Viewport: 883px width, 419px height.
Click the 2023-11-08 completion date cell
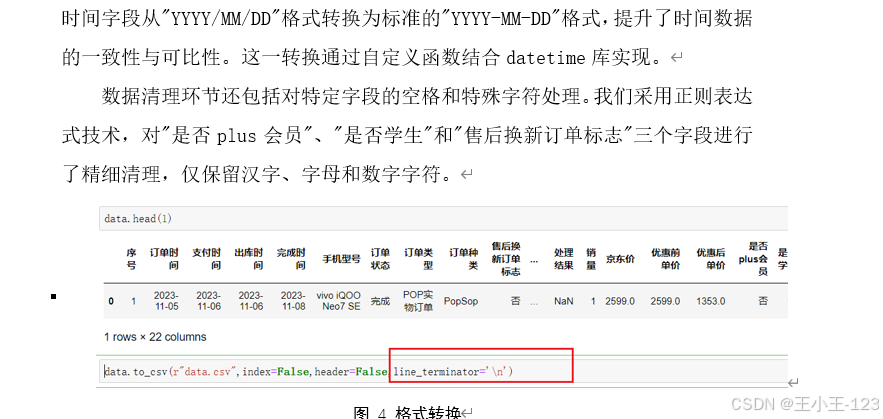point(293,301)
